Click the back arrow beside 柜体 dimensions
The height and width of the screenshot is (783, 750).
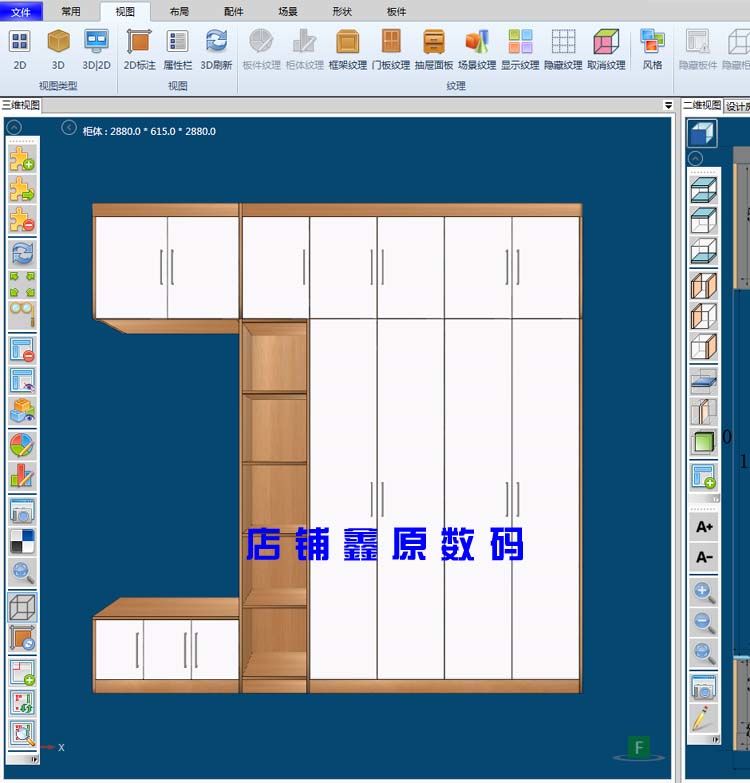[x=69, y=128]
